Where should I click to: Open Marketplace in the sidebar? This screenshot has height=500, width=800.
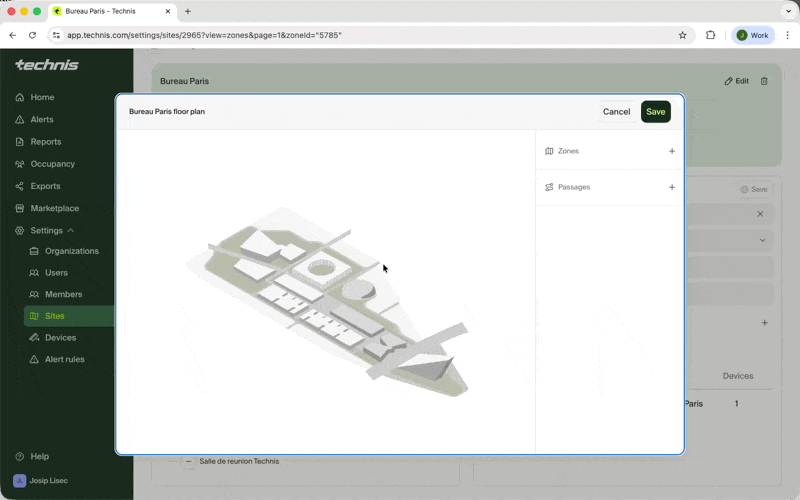[54, 208]
